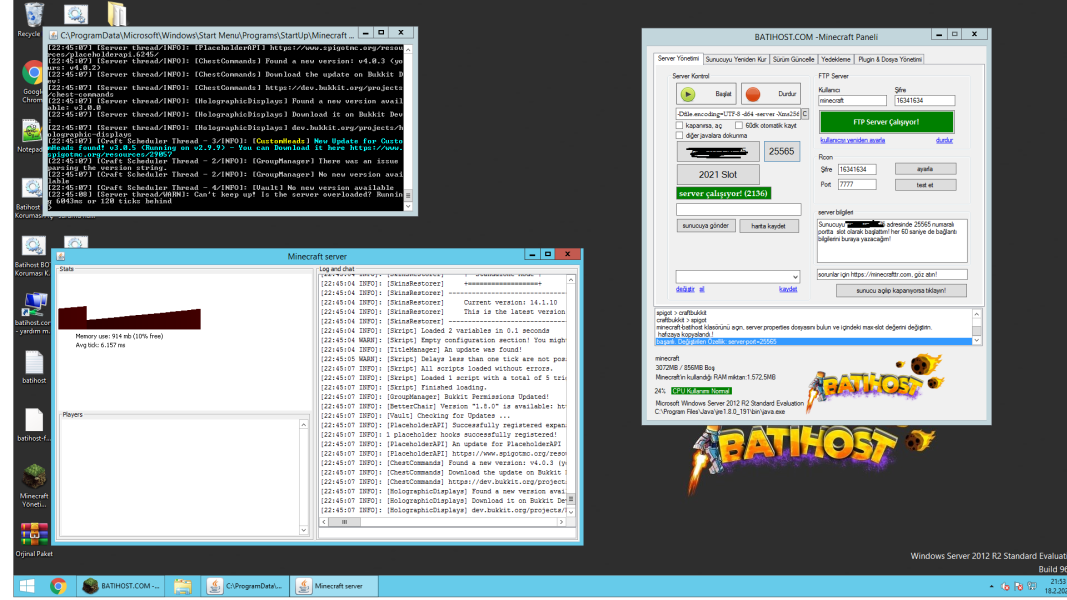1067x600 pixels.
Task: Click the Players list scrollbar in Minecraft server
Action: 303,477
